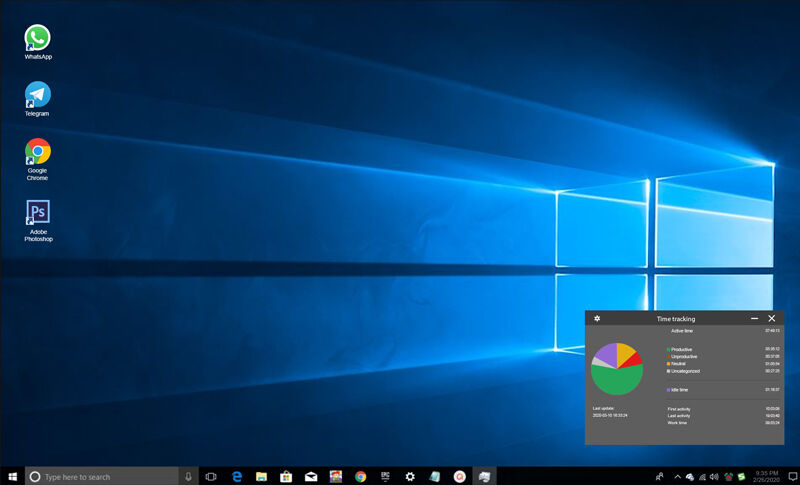Activate Cortana microphone in search box
This screenshot has width=800, height=485.
[188, 477]
